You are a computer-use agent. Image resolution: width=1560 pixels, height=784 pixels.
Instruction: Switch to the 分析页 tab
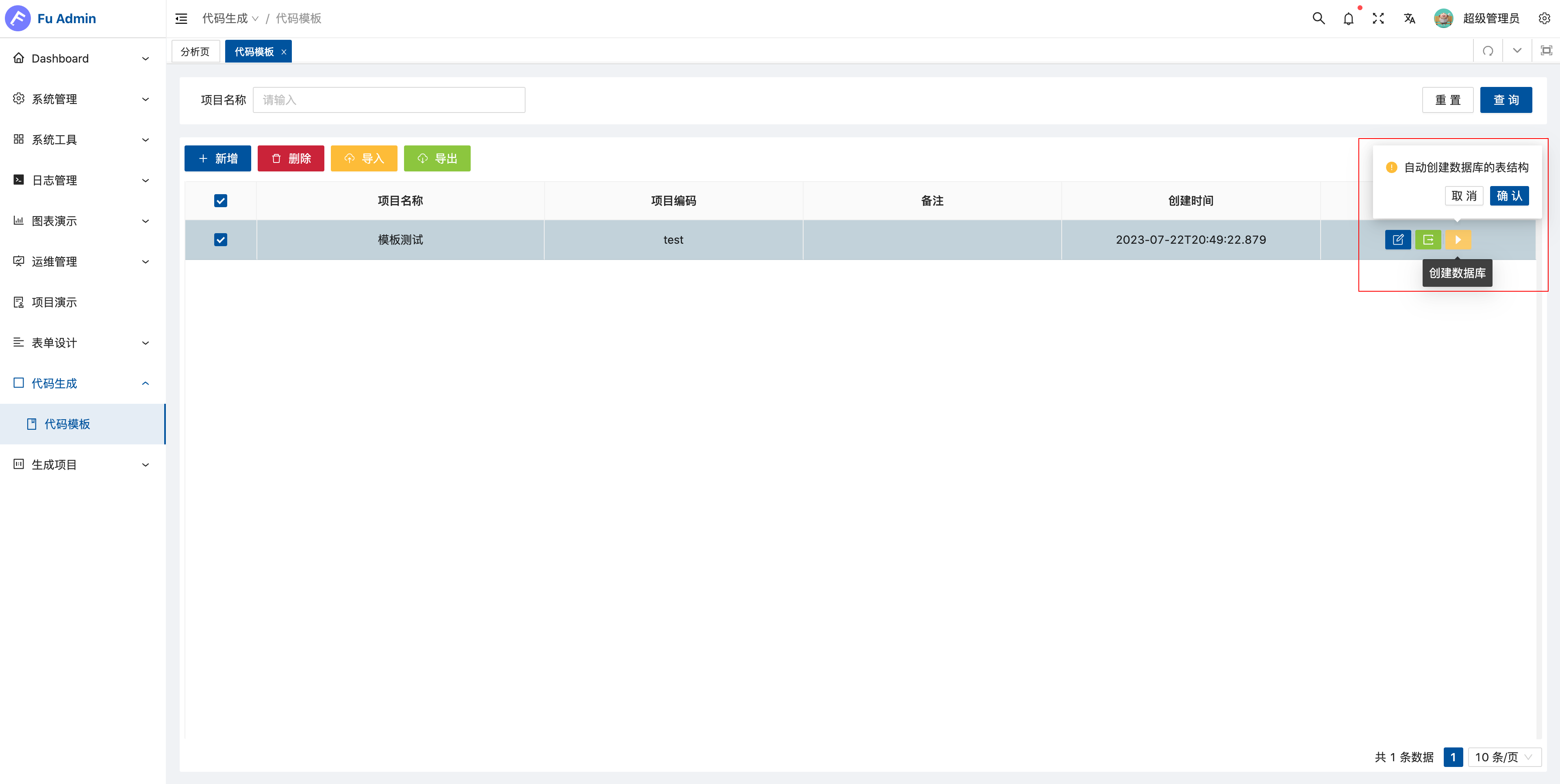pos(195,52)
